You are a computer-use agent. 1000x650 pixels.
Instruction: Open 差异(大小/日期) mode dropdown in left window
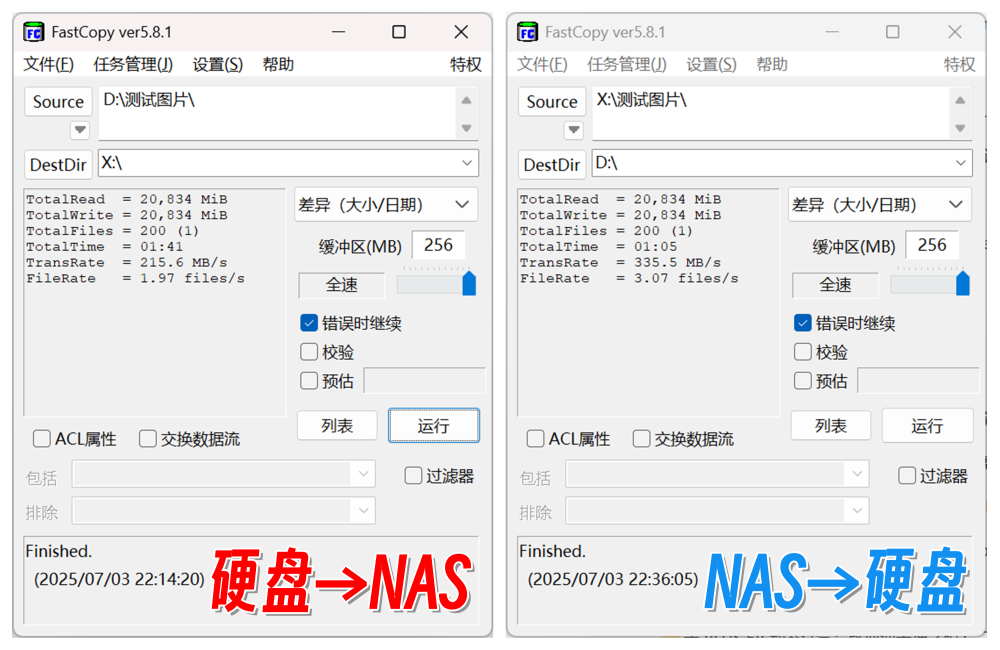(385, 205)
